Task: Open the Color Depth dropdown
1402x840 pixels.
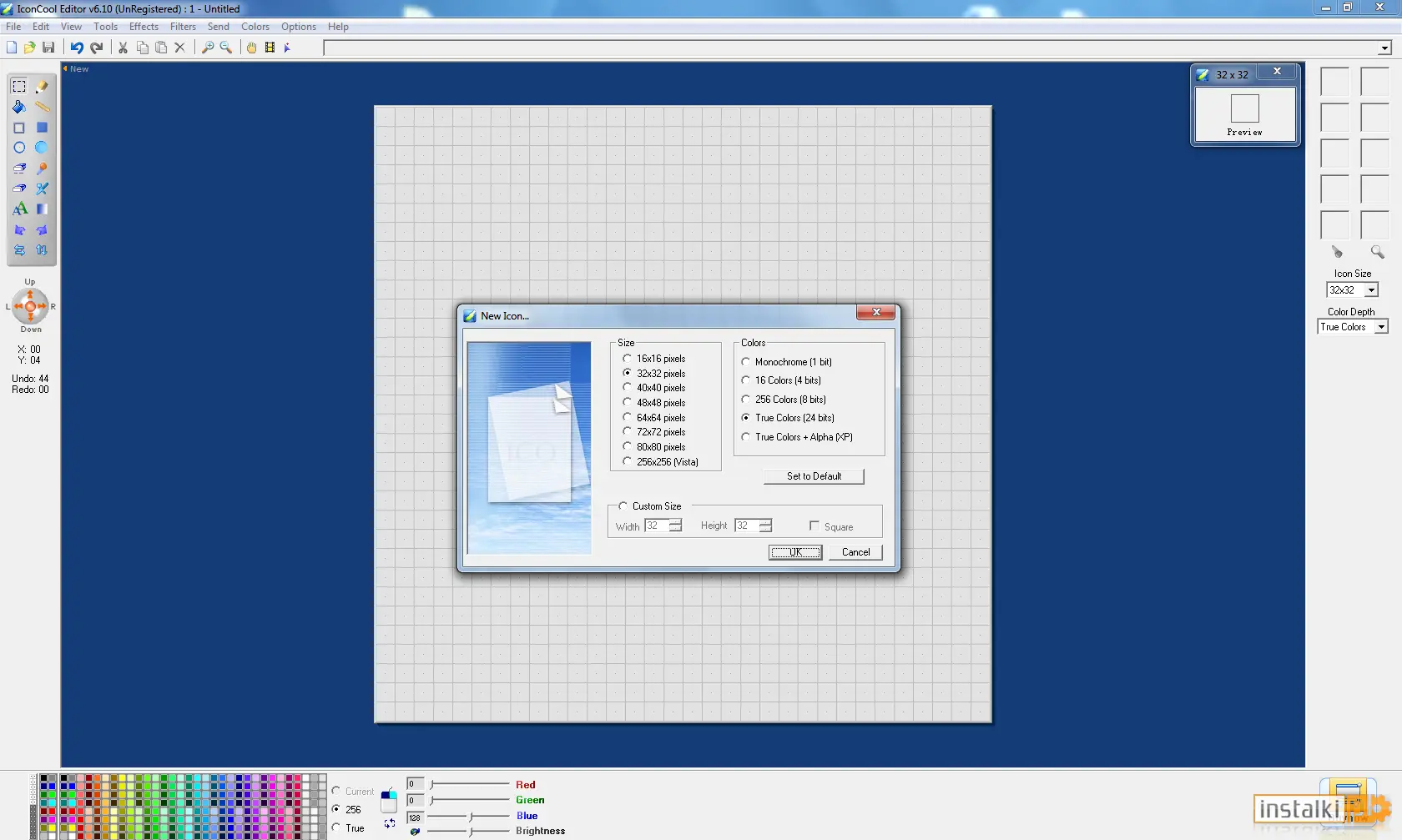Action: (1381, 327)
